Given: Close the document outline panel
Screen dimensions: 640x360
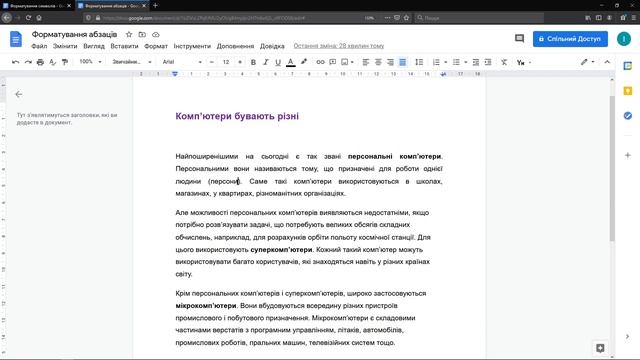Looking at the screenshot, I should 19,94.
